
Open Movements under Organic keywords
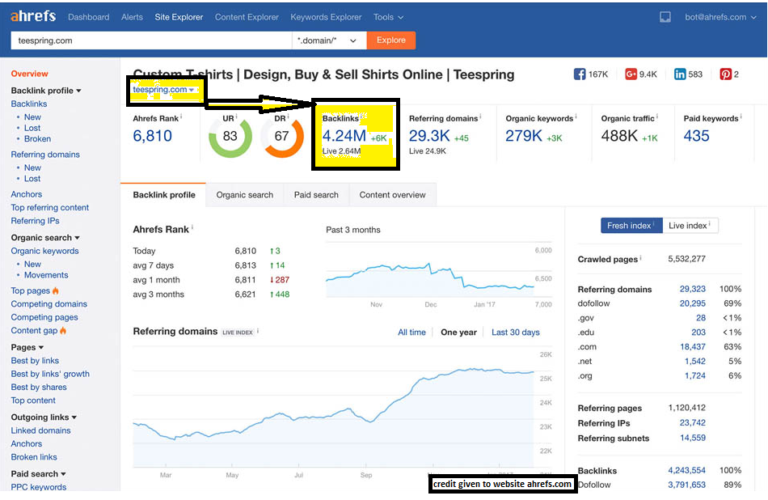(x=46, y=275)
